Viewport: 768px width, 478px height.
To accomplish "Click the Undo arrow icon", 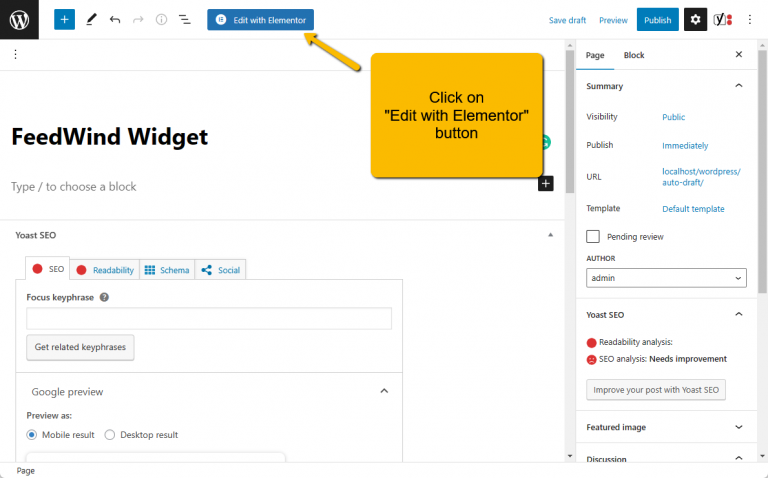I will click(115, 19).
